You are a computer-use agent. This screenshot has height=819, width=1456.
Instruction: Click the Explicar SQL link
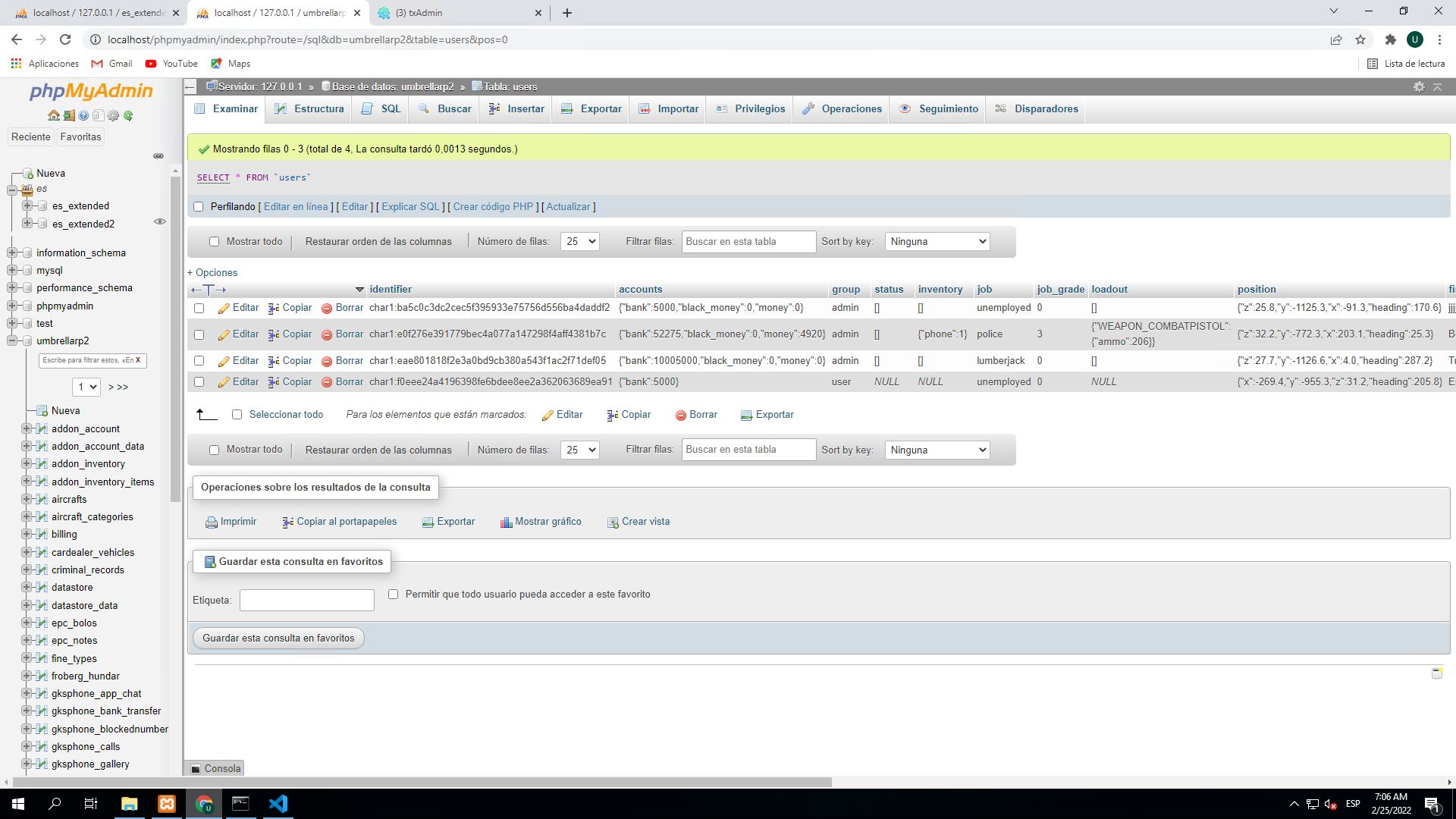(x=410, y=206)
